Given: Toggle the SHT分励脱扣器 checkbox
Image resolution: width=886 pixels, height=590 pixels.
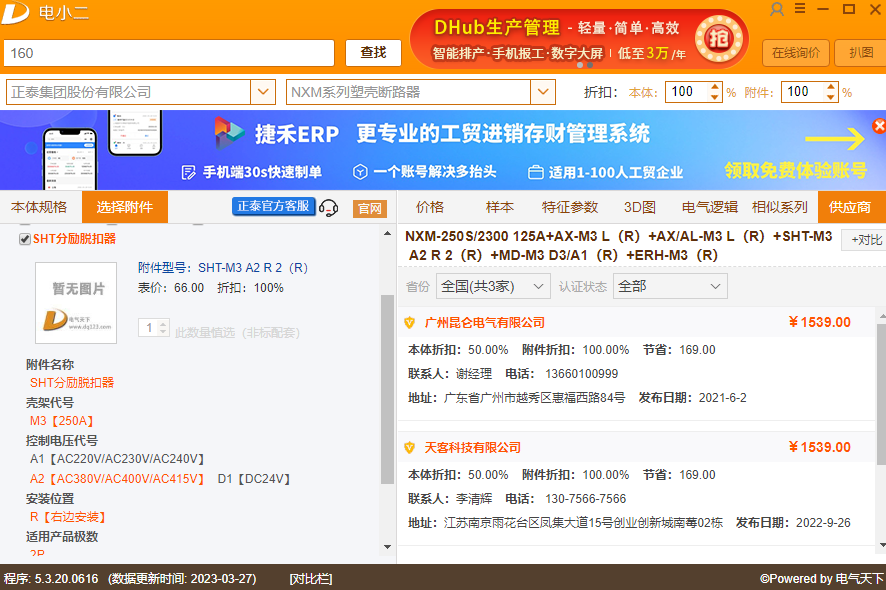Looking at the screenshot, I should coord(24,239).
